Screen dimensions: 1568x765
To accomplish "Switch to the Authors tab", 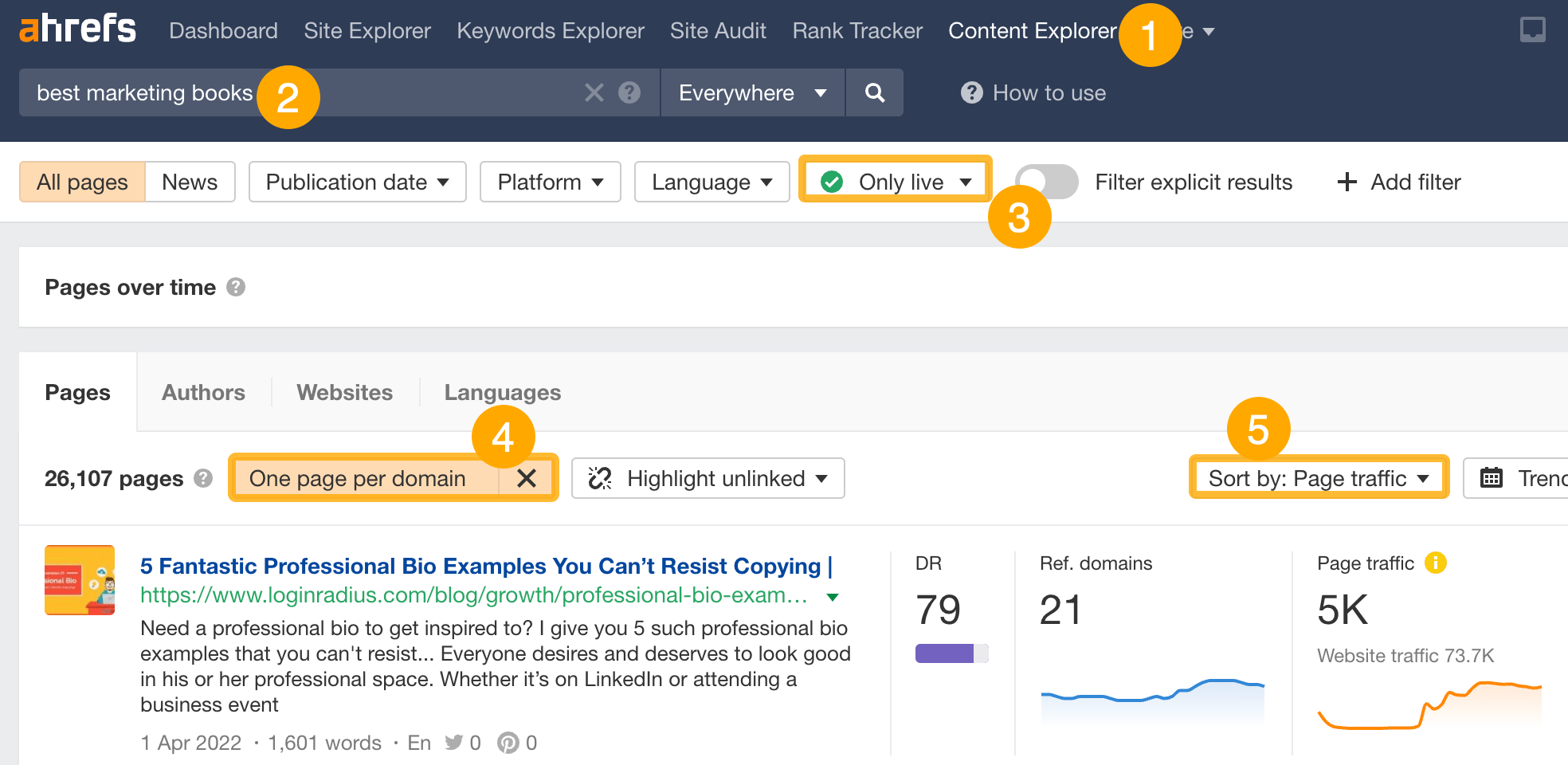I will coord(203,393).
